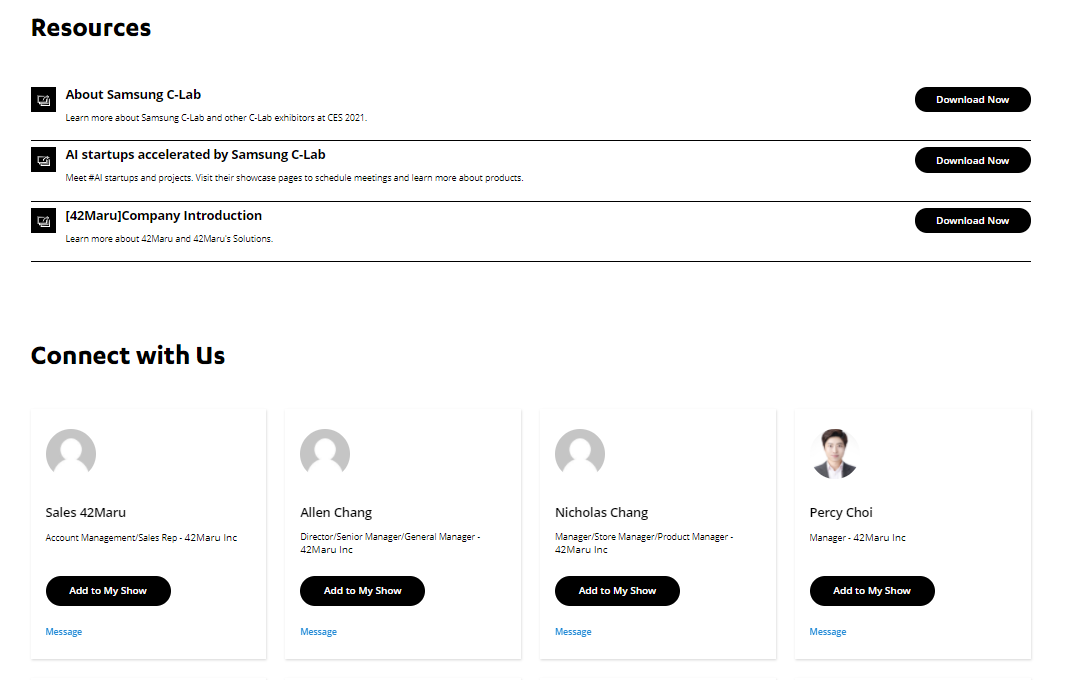Click the Manager/Store Manager/Product Manager job title
1070x680 pixels.
point(644,543)
